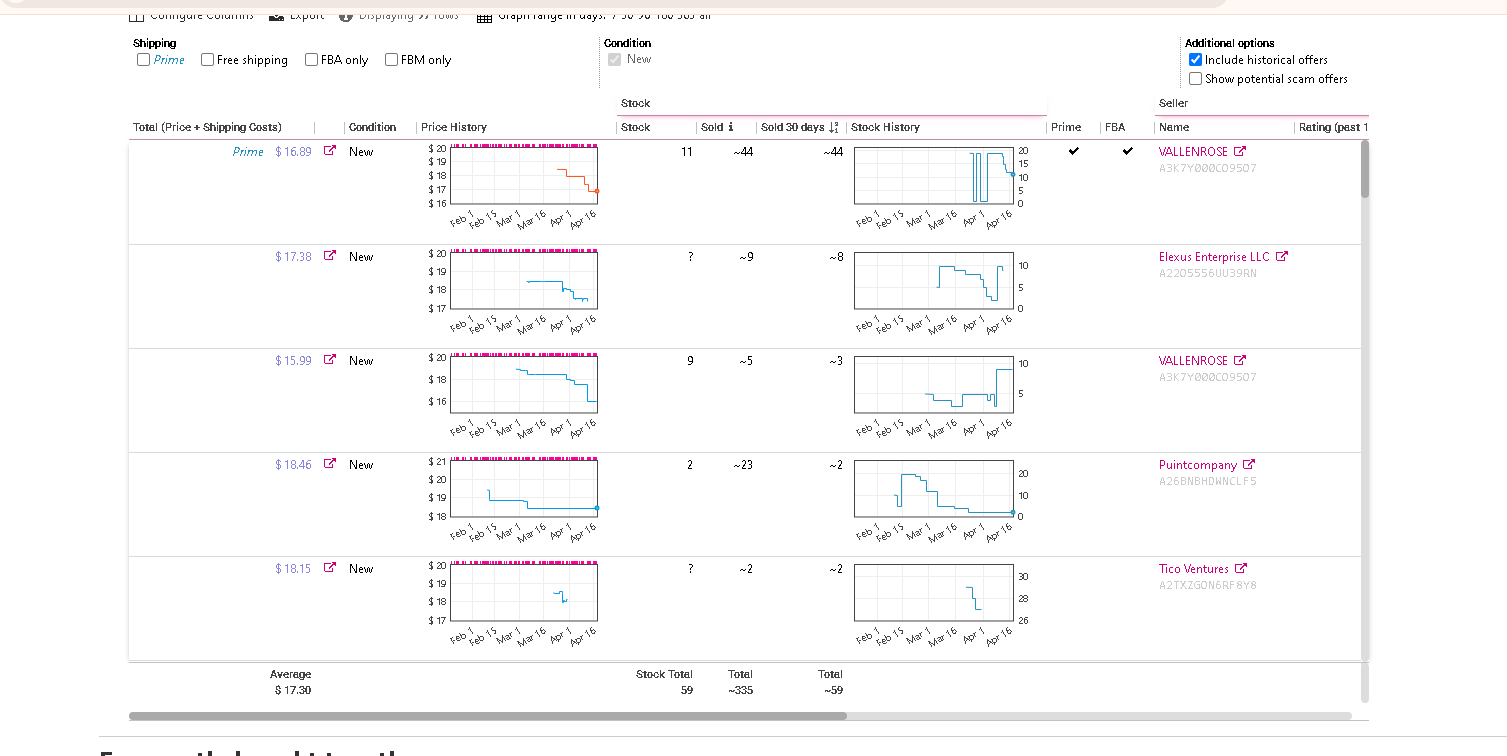Open external link icon beside $16.89 offer
Viewport: 1507px width, 756px height.
coord(330,151)
